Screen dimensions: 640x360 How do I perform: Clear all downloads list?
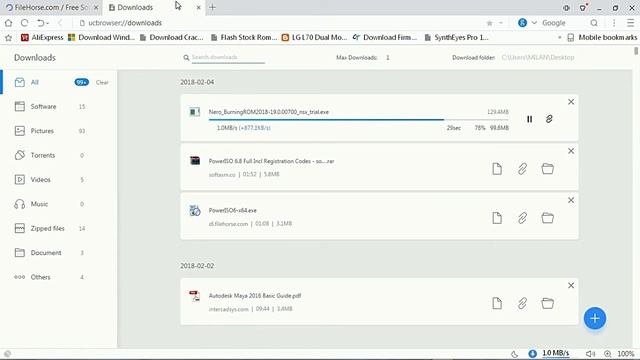(x=102, y=82)
